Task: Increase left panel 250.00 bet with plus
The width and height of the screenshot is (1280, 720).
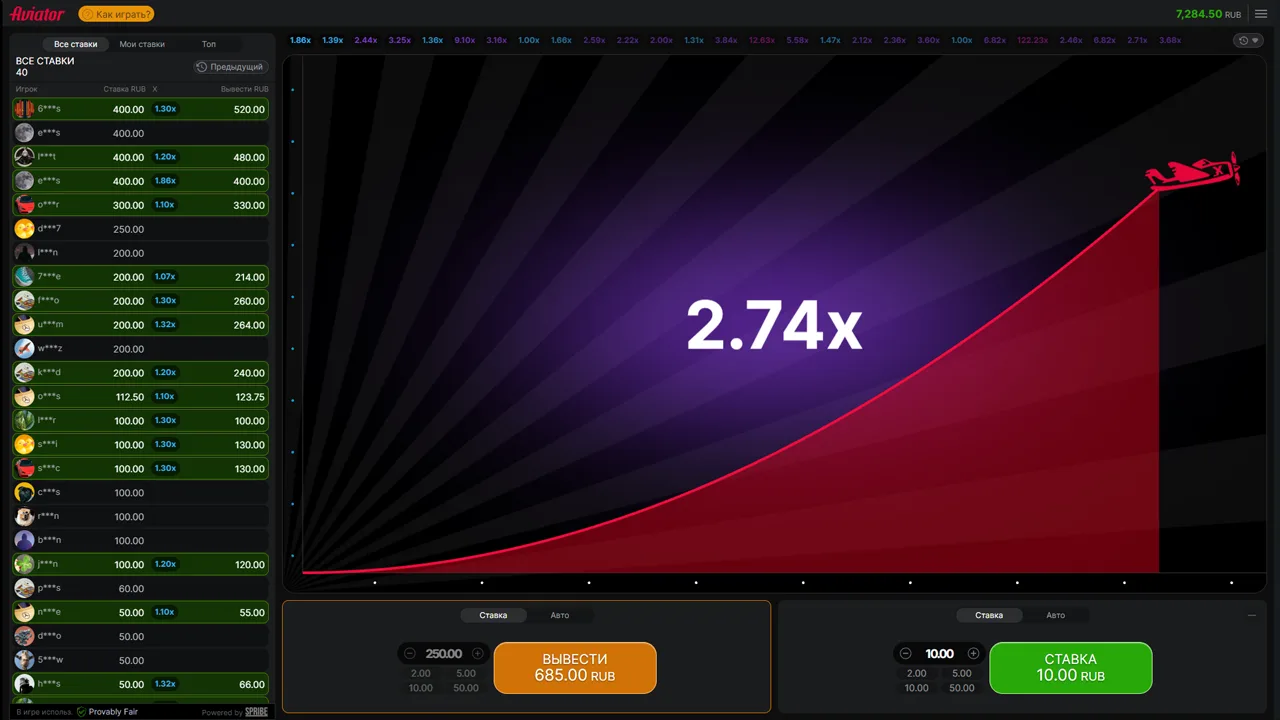Action: point(477,654)
